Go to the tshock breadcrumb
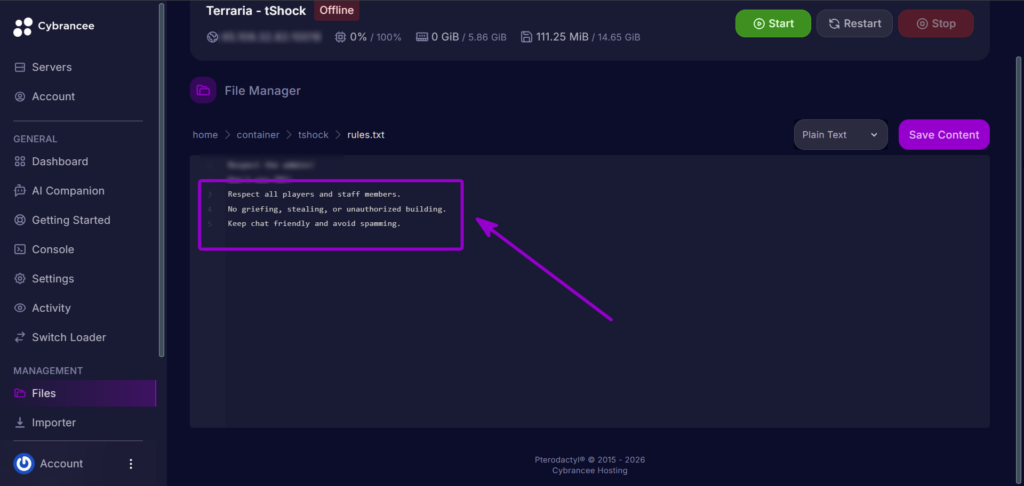This screenshot has width=1024, height=486. point(313,135)
